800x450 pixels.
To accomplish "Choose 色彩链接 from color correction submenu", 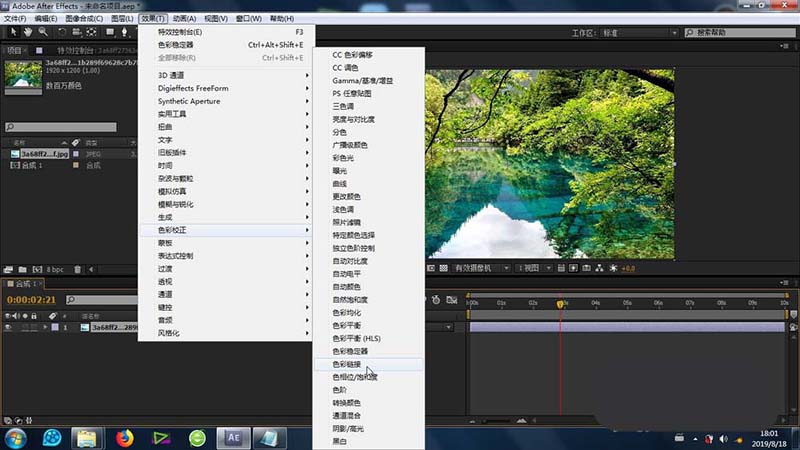I will pyautogui.click(x=368, y=364).
